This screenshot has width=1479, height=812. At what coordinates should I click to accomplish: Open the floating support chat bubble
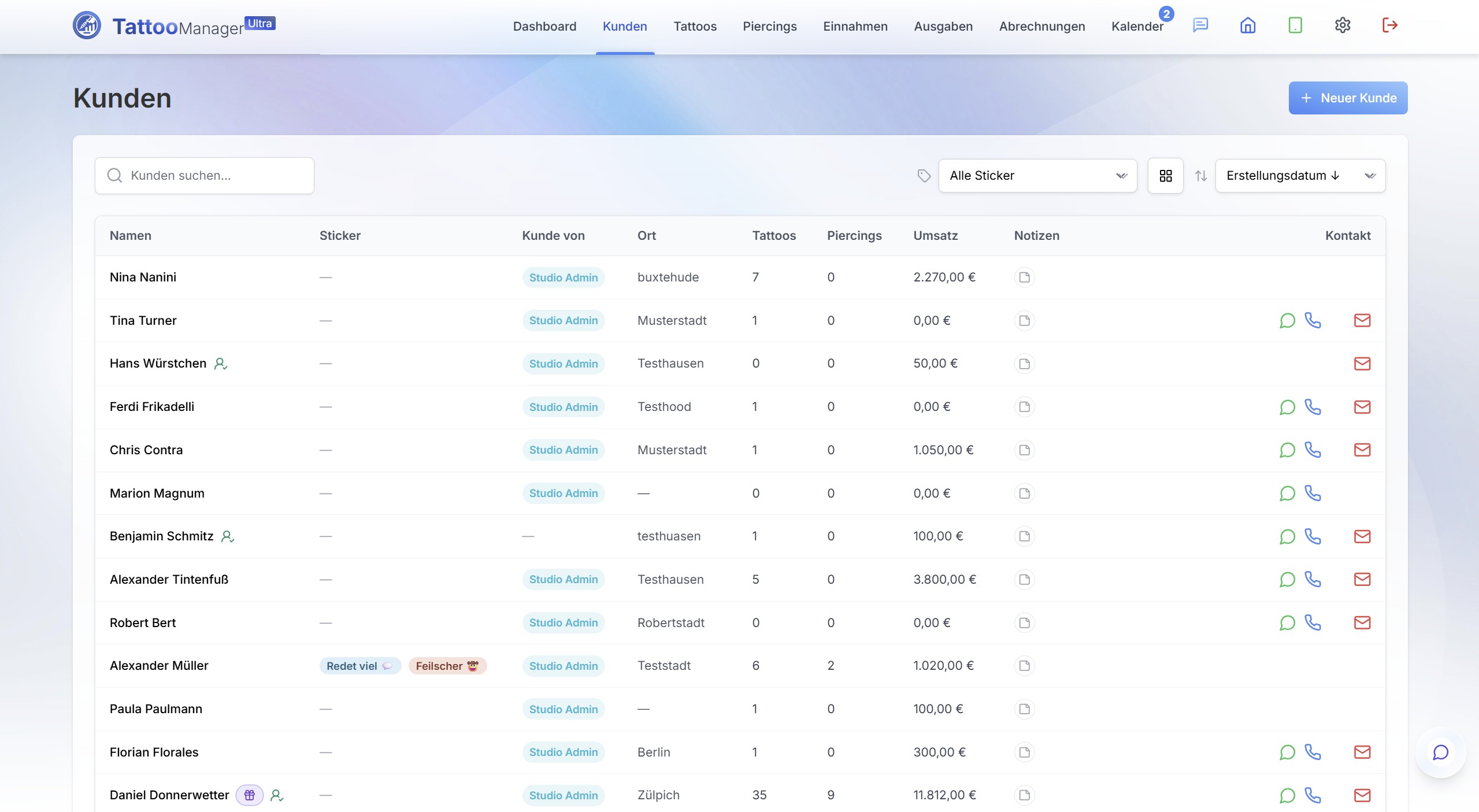[x=1440, y=752]
